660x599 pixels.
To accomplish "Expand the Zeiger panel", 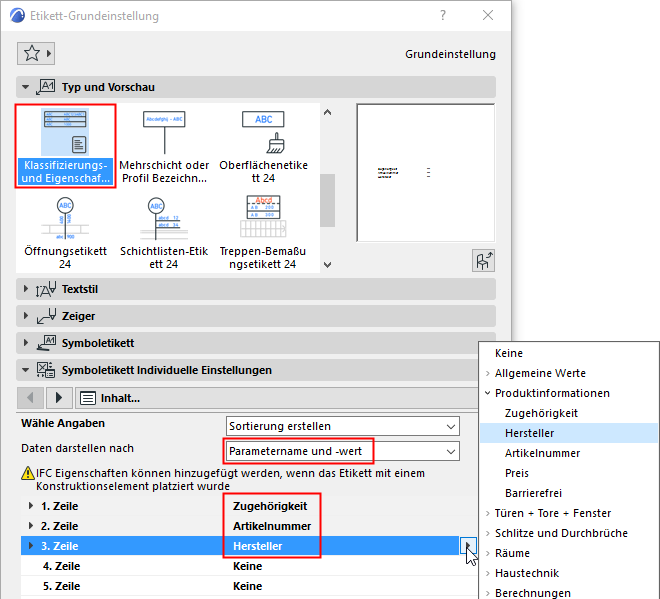I will tap(26, 316).
